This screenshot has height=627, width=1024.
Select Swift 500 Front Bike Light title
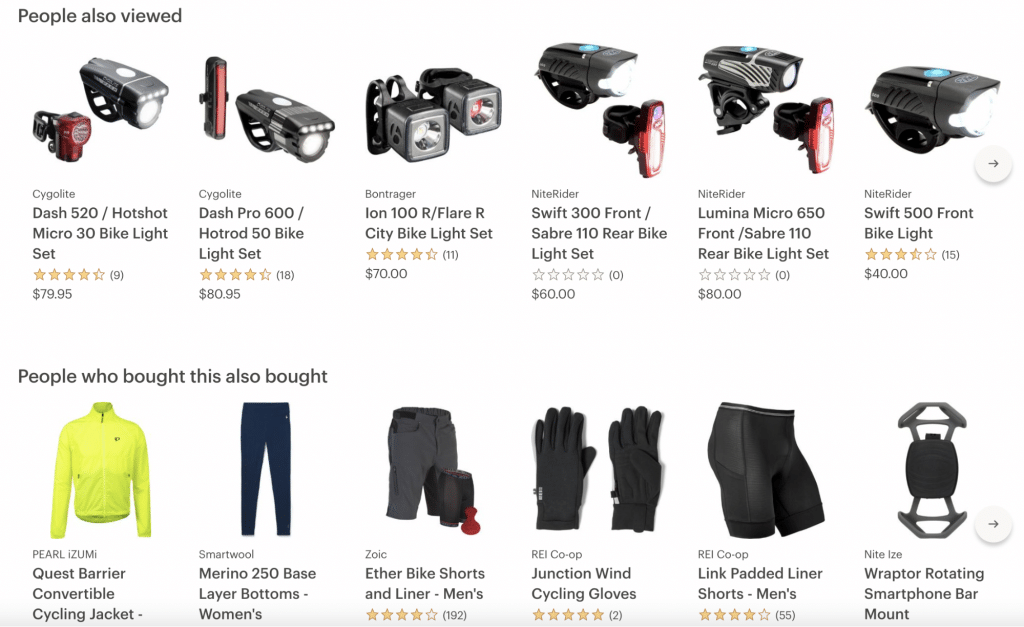pos(918,223)
